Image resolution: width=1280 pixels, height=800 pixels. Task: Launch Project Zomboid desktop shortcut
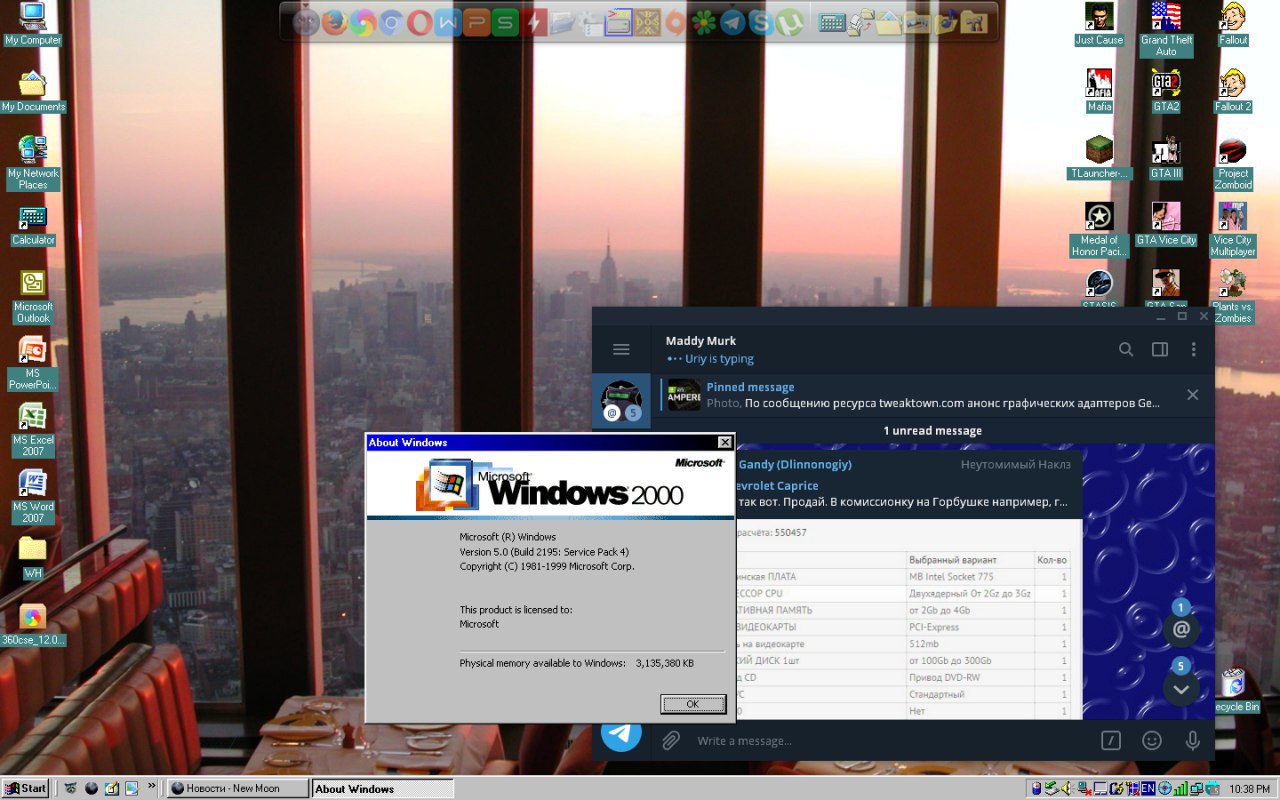click(1233, 163)
